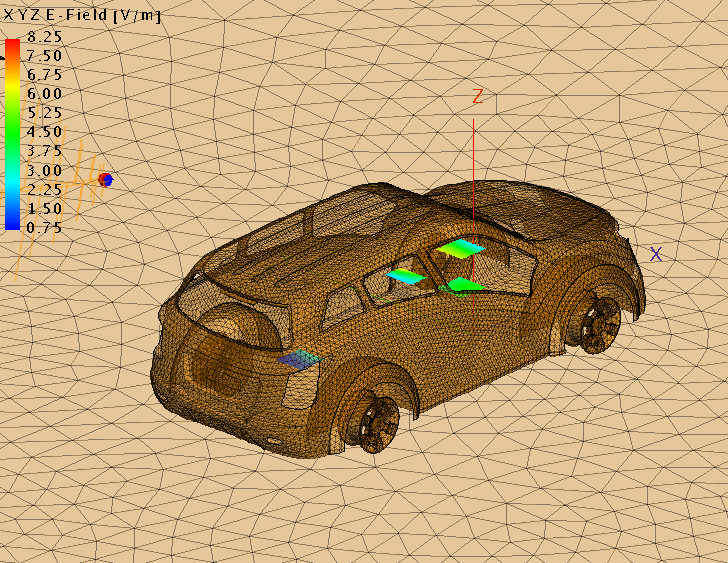Image resolution: width=728 pixels, height=563 pixels.
Task: Click the 4.50 legend value
Action: click(44, 132)
